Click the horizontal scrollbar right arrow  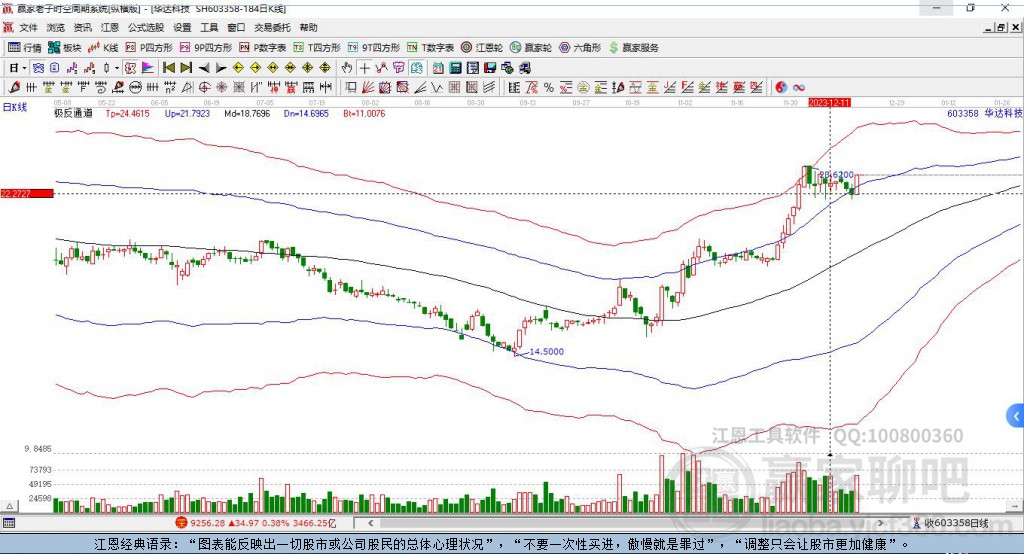(x=880, y=523)
